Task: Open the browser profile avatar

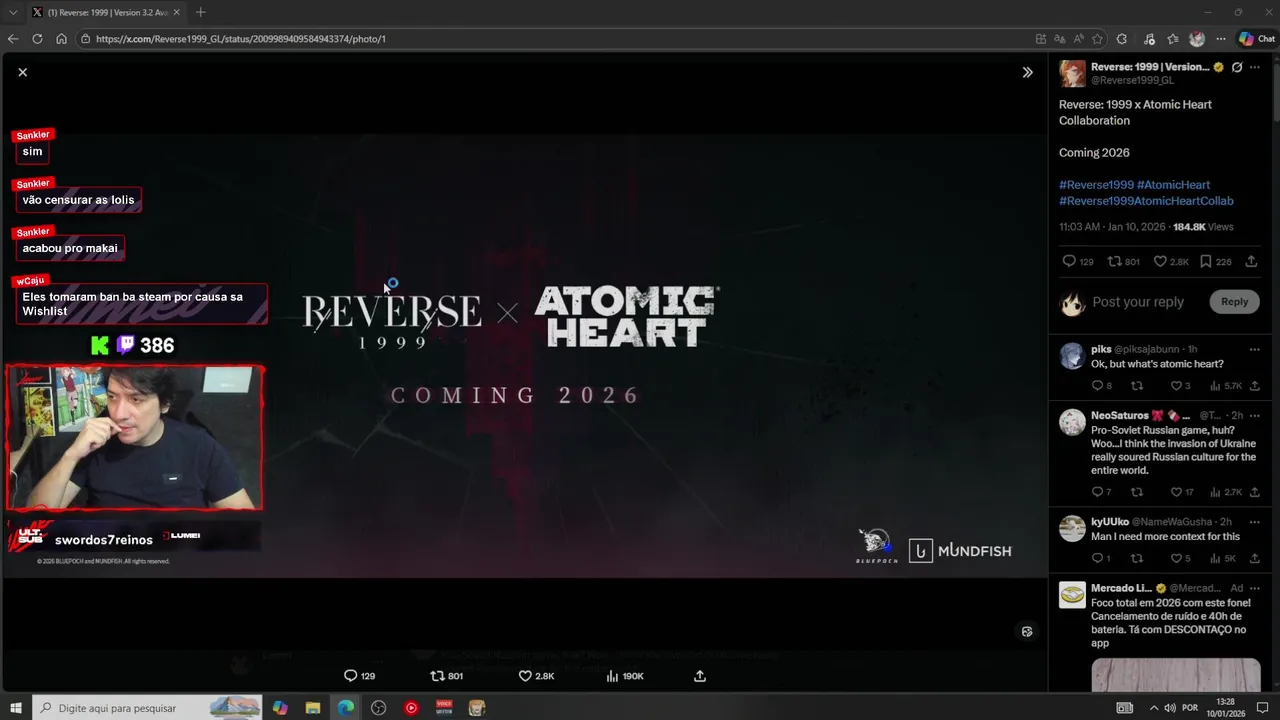Action: point(1197,39)
